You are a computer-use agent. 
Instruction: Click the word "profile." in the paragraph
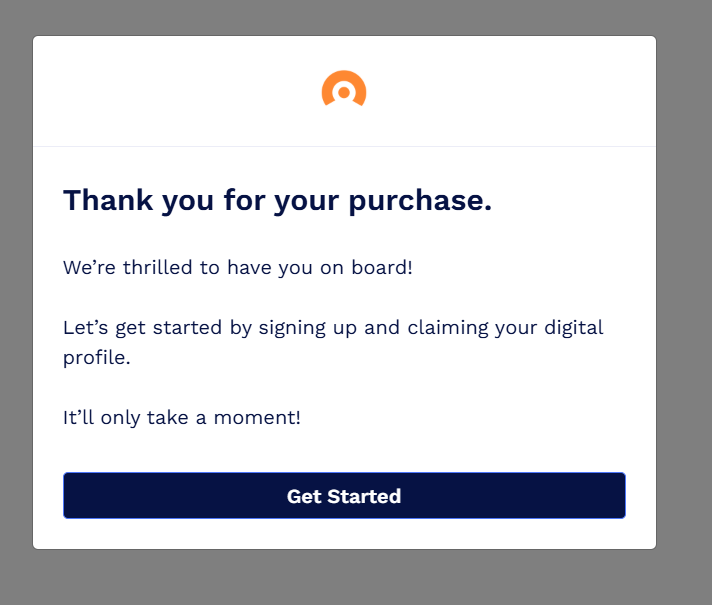96,357
